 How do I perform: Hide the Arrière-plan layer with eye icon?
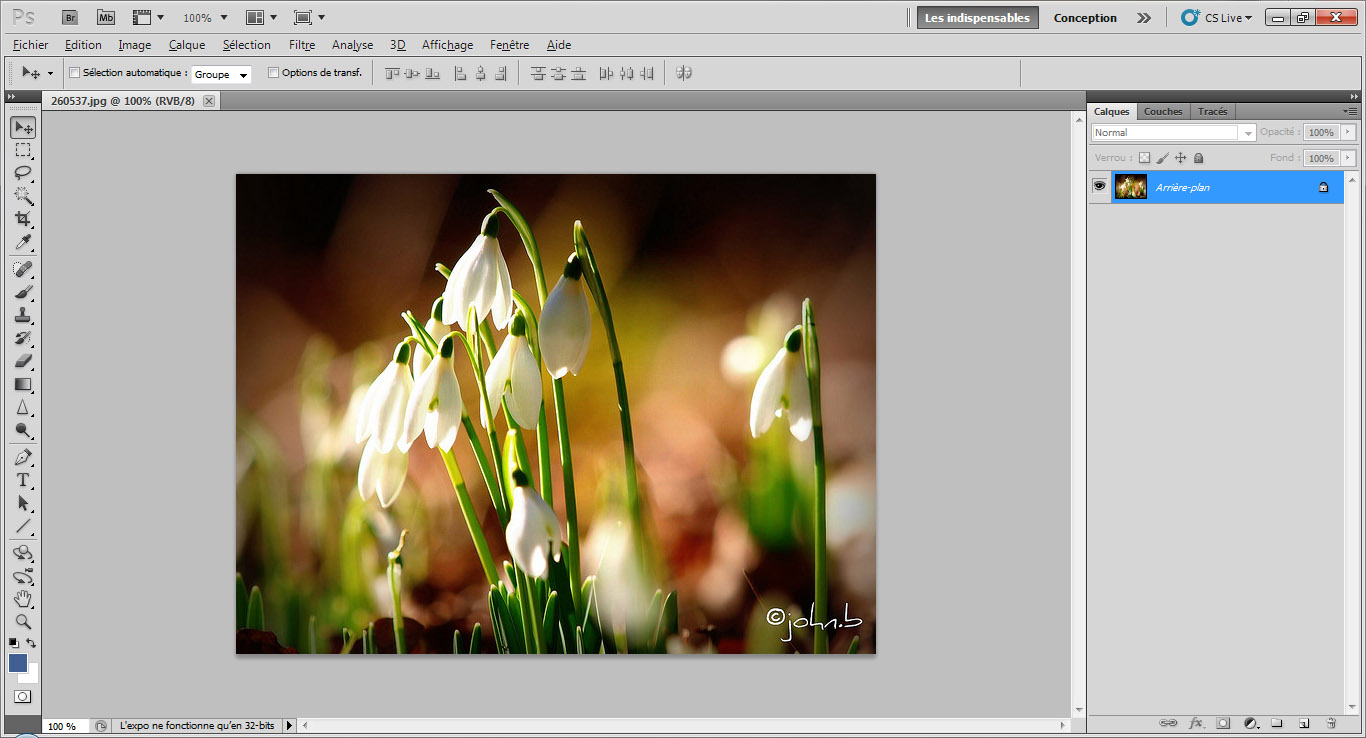click(x=1099, y=186)
